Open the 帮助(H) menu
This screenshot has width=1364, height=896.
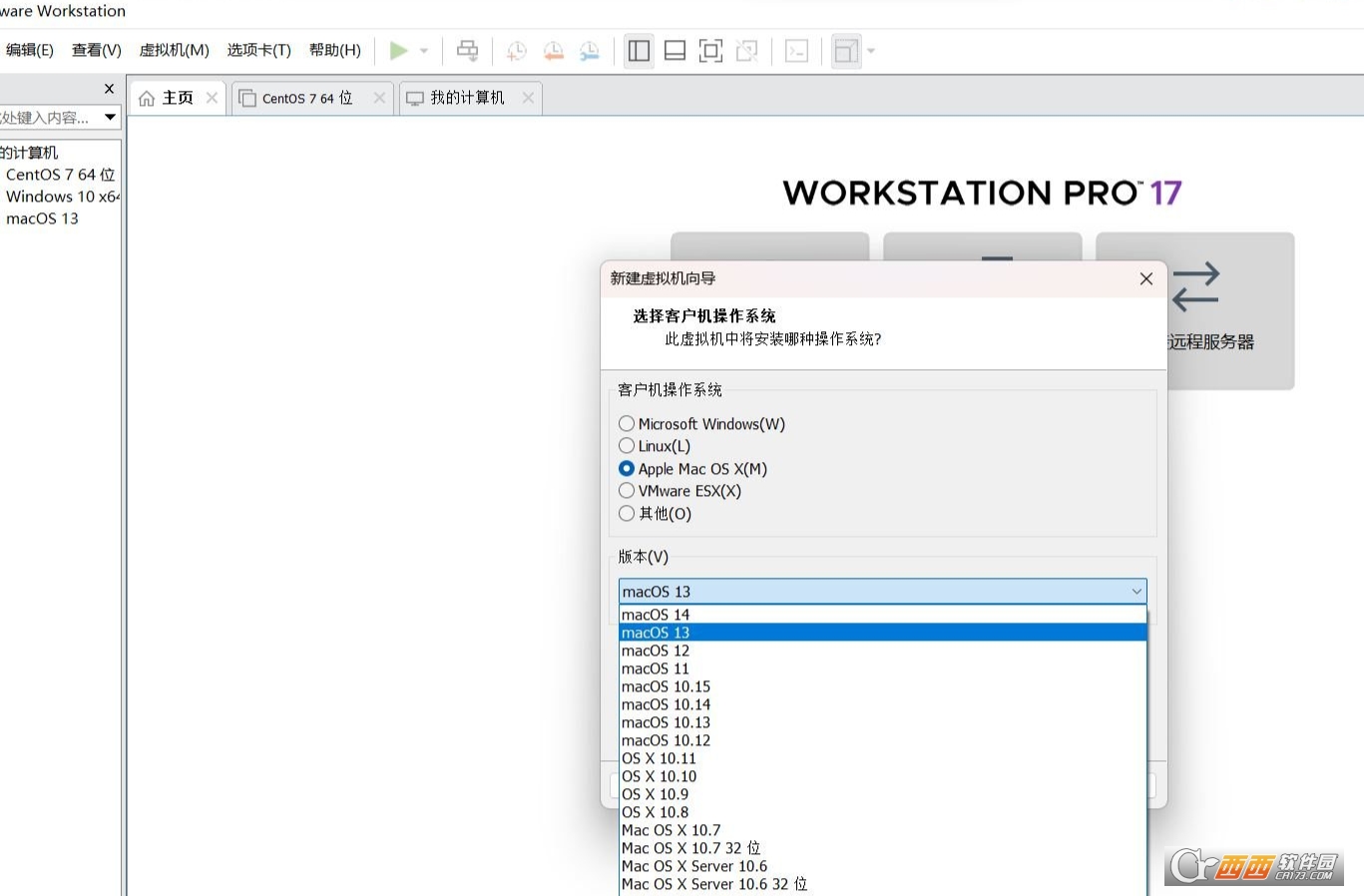click(x=335, y=50)
